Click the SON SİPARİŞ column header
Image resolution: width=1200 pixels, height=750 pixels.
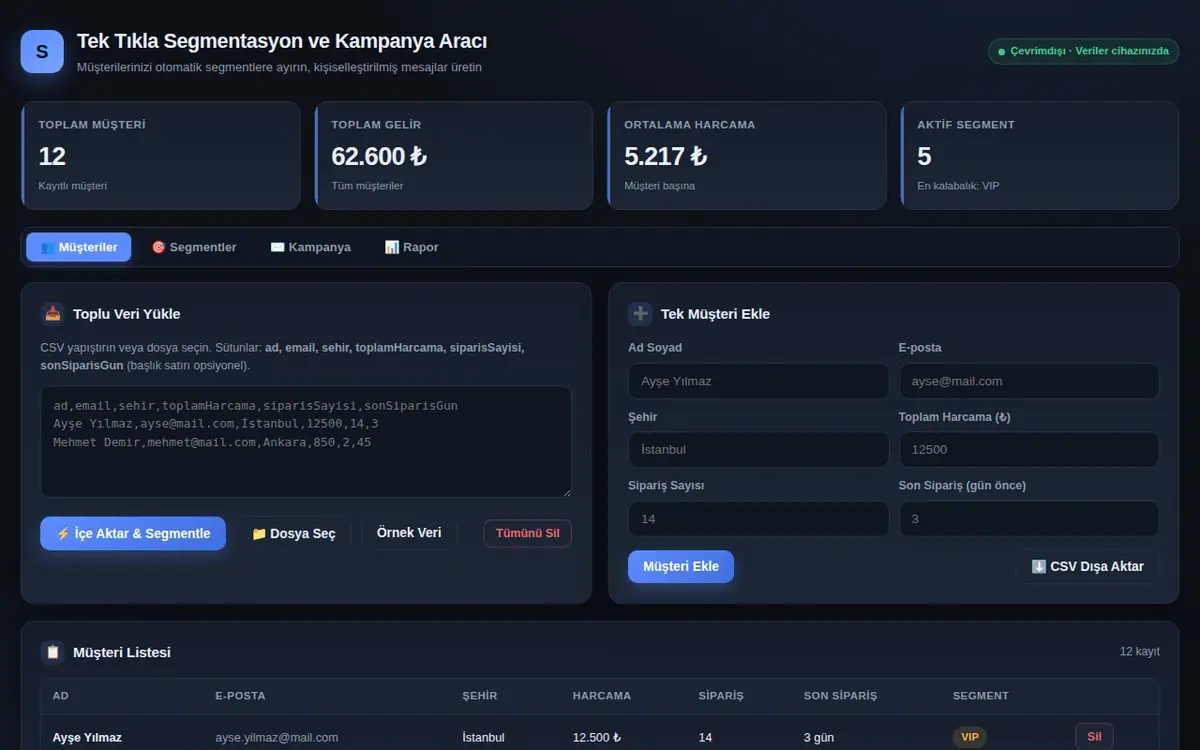[x=840, y=696]
